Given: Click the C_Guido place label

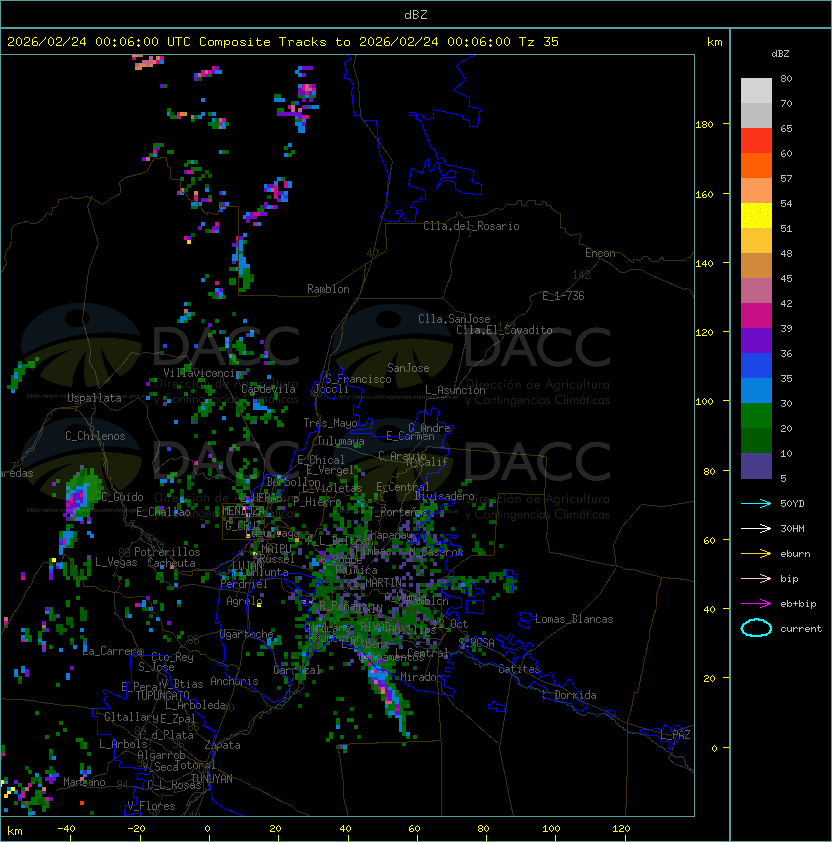Looking at the screenshot, I should click(x=122, y=497).
